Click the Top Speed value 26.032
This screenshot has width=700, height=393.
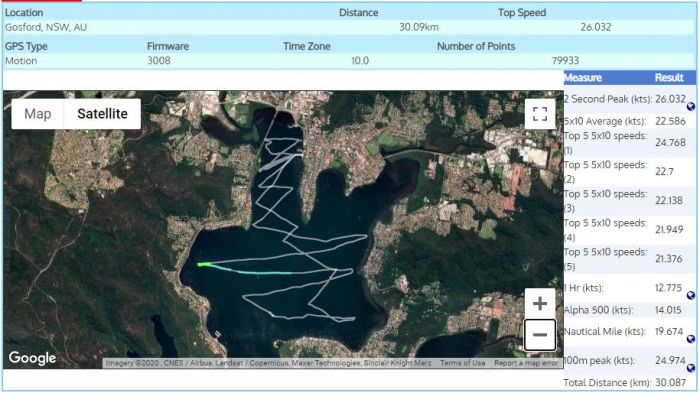point(596,27)
